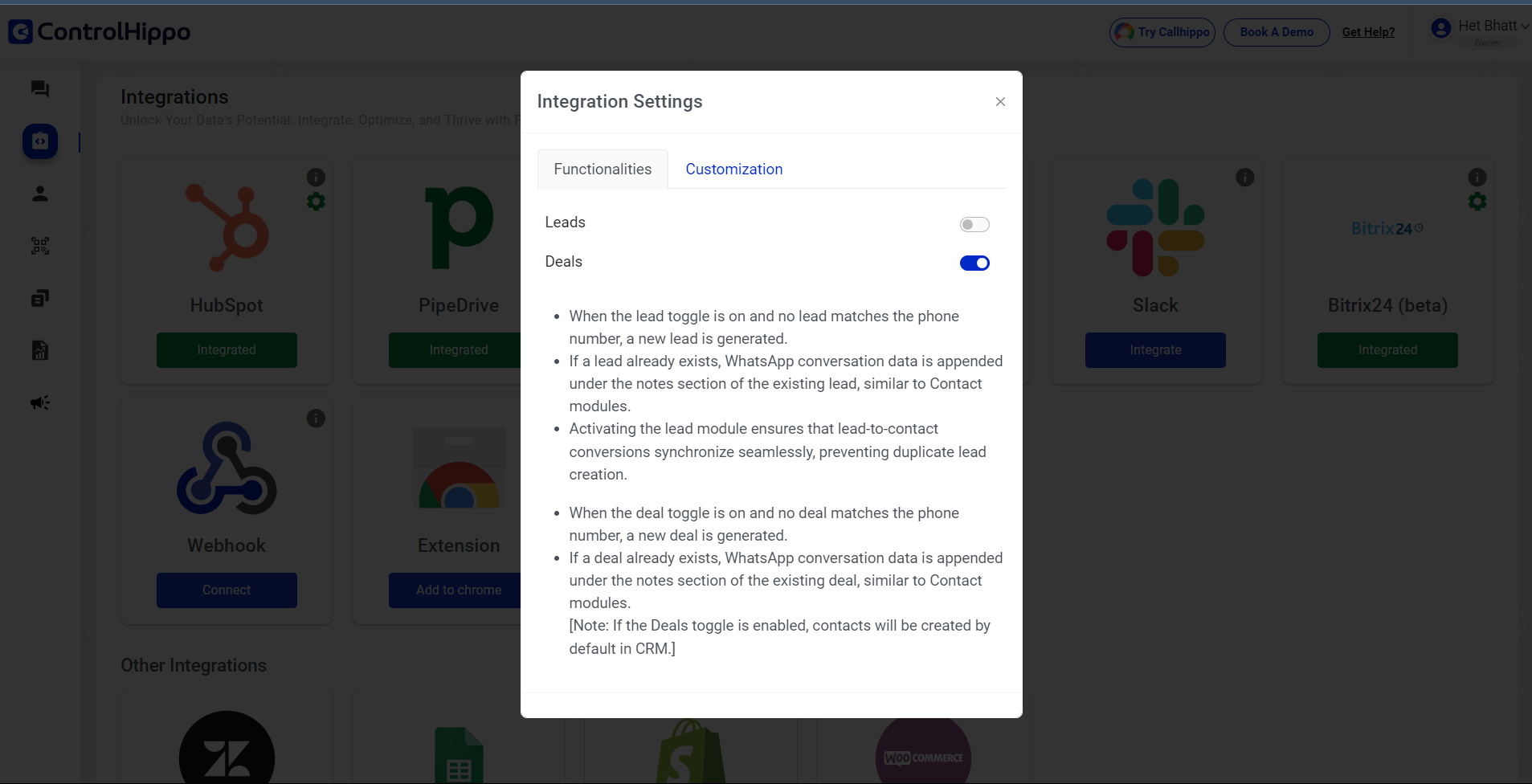Image resolution: width=1532 pixels, height=784 pixels.
Task: Click the broadcast megaphone sidebar icon
Action: pyautogui.click(x=40, y=402)
